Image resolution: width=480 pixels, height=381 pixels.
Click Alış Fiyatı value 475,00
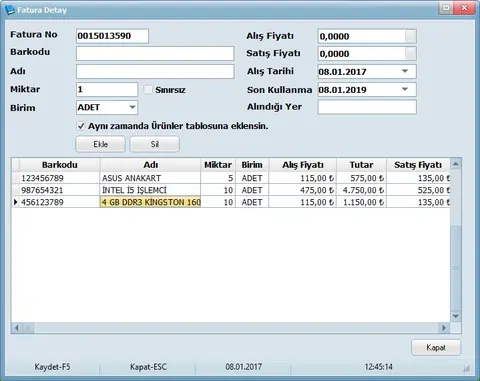pyautogui.click(x=303, y=190)
